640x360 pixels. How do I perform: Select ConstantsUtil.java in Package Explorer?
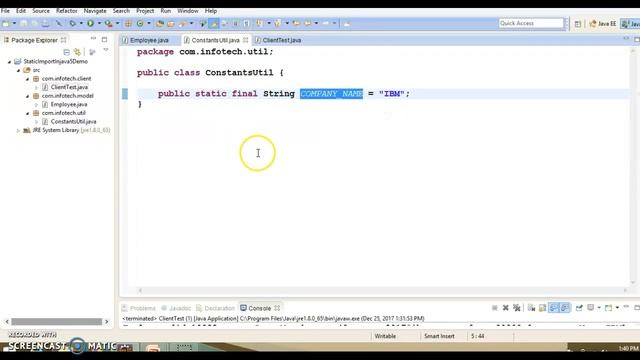point(73,121)
